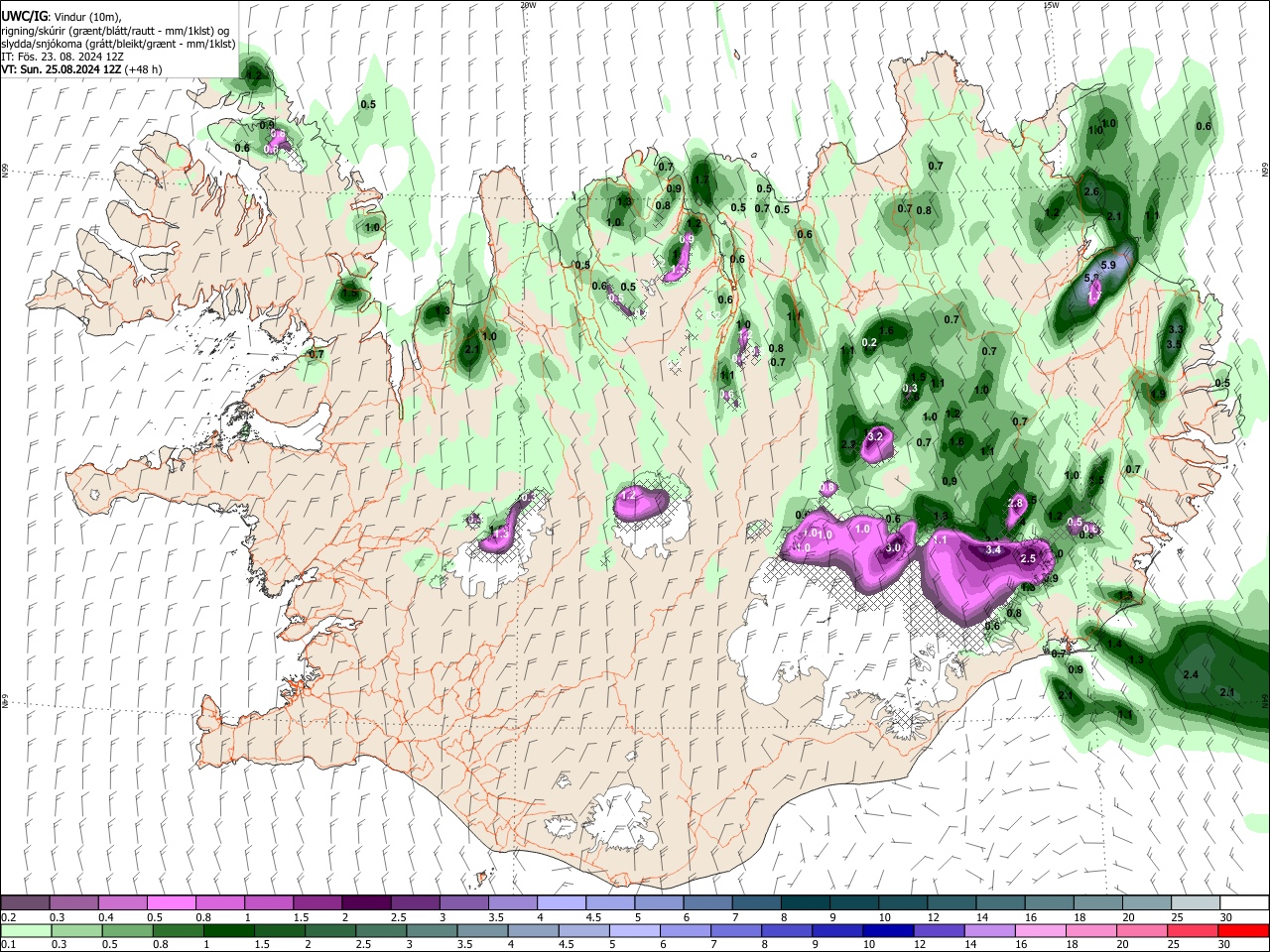Click the 0.2 value on the map
Screen dimensions: 1270x952
click(870, 343)
